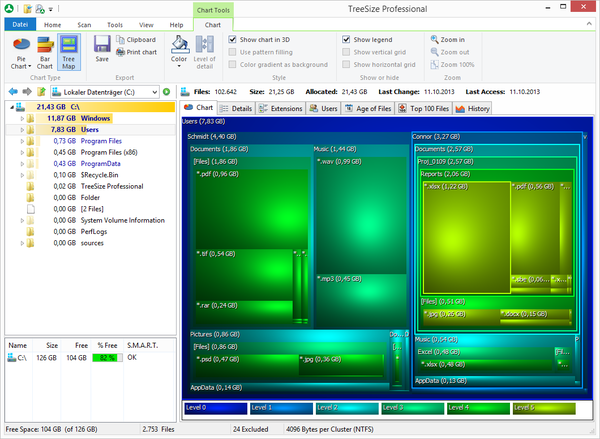Open the Datei menu

point(20,24)
